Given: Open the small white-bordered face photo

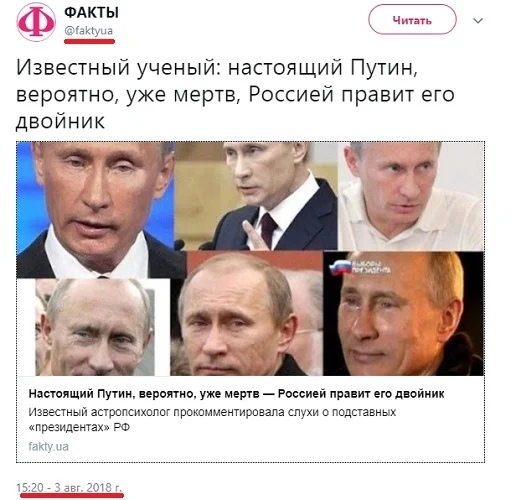Looking at the screenshot, I should (x=95, y=327).
